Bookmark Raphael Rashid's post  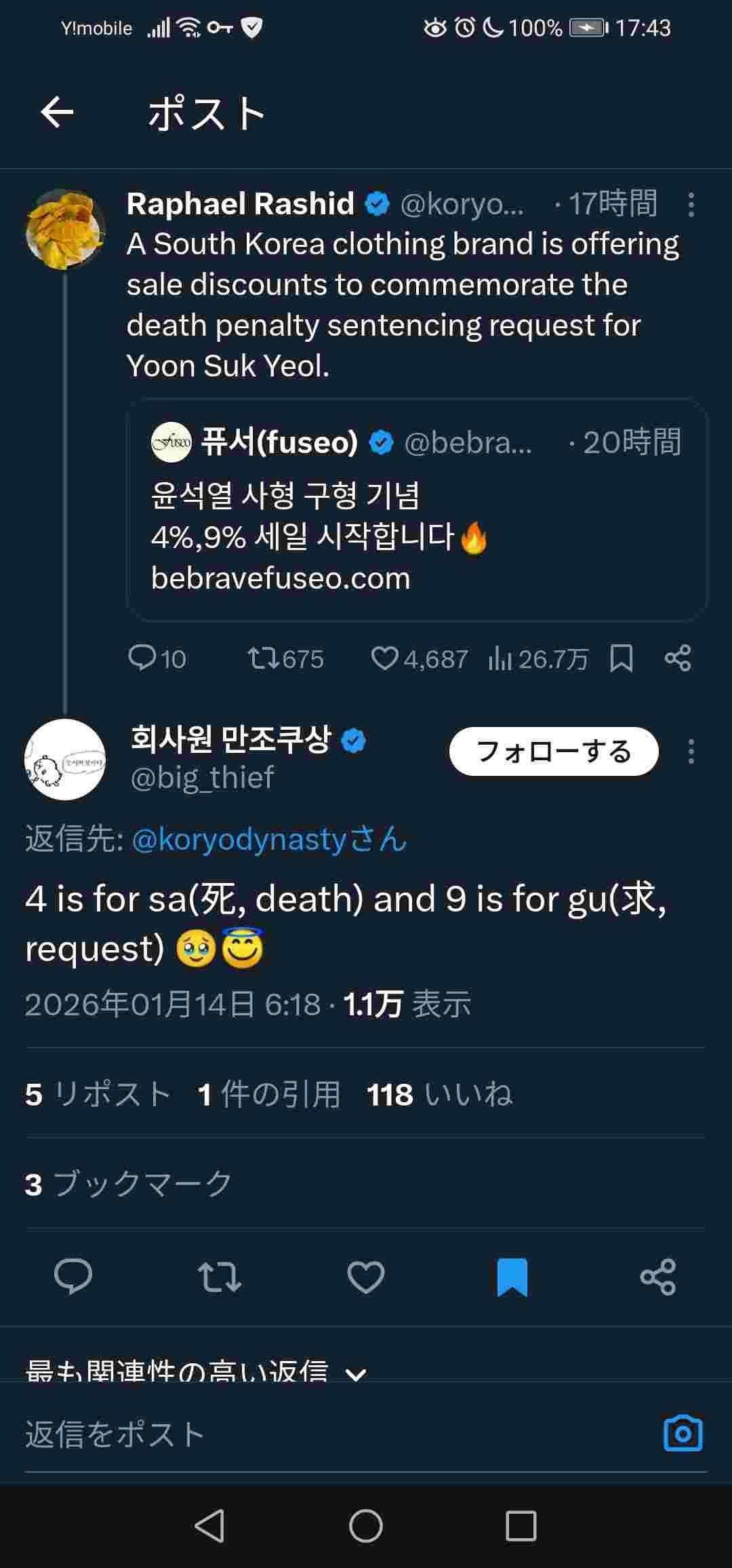pyautogui.click(x=621, y=658)
